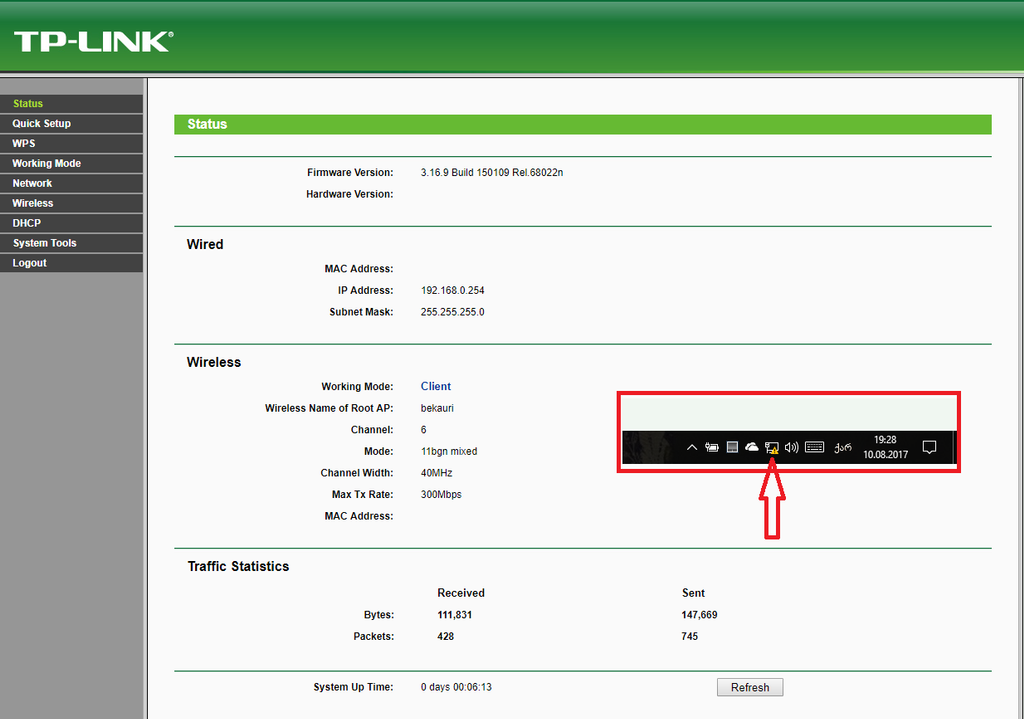This screenshot has width=1024, height=719.
Task: Open the network icon with warning sign
Action: click(772, 448)
